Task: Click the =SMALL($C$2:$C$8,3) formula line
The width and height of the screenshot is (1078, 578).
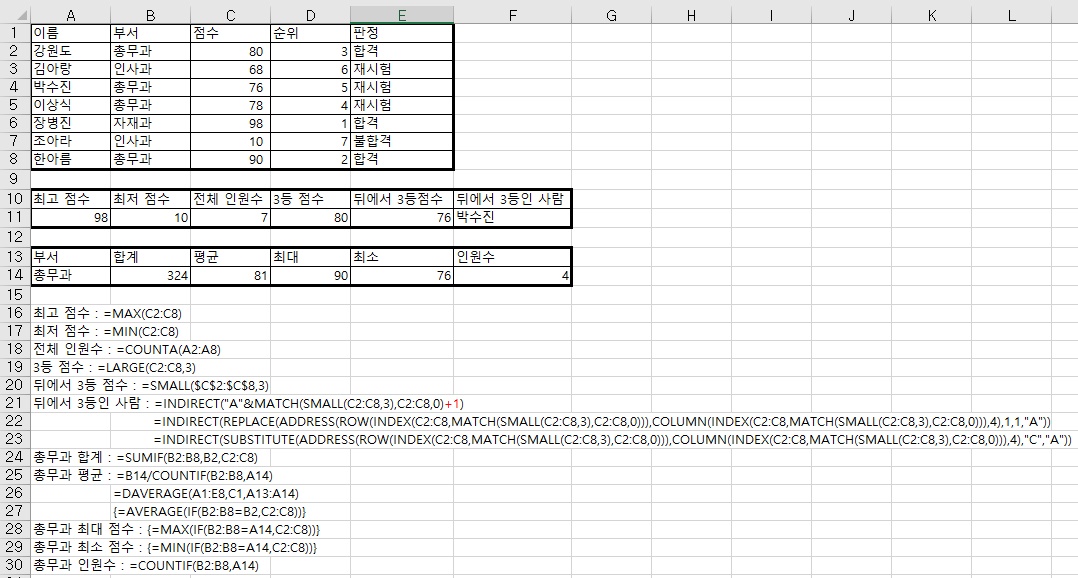Action: tap(151, 385)
